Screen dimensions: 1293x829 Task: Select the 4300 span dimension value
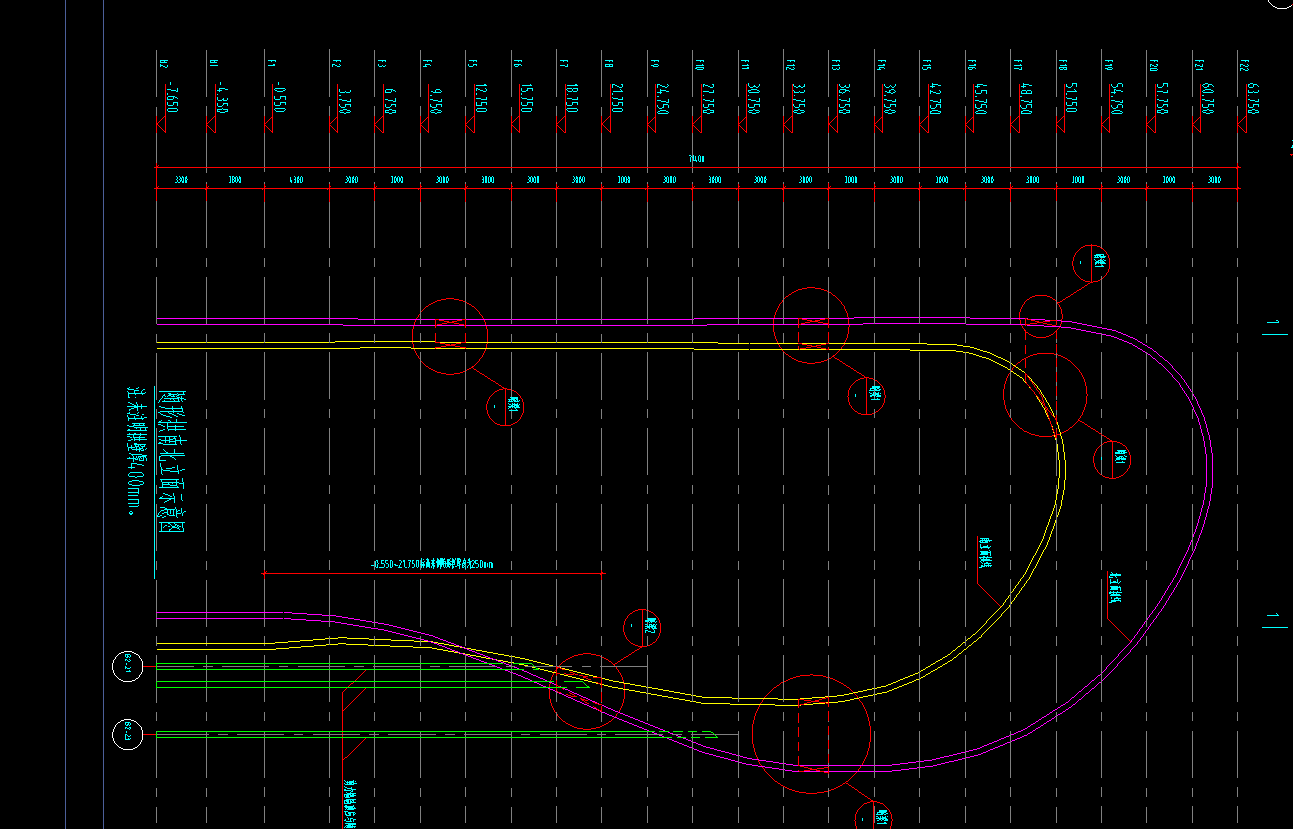296,180
